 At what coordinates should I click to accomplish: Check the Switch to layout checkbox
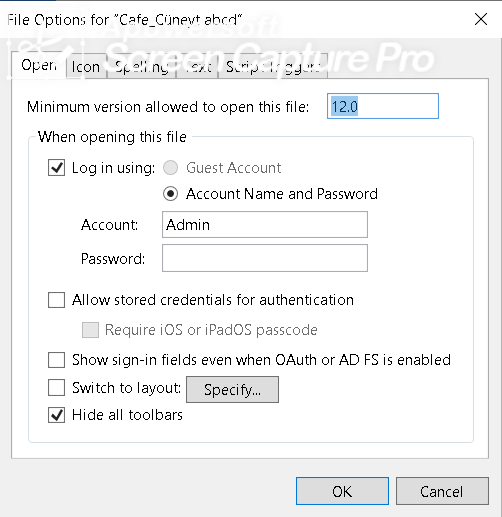pyautogui.click(x=56, y=388)
